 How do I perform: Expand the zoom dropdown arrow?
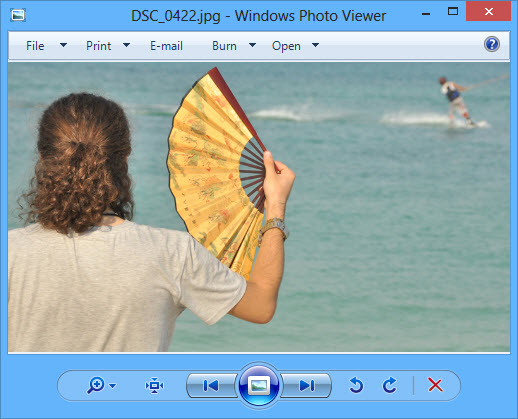(113, 386)
